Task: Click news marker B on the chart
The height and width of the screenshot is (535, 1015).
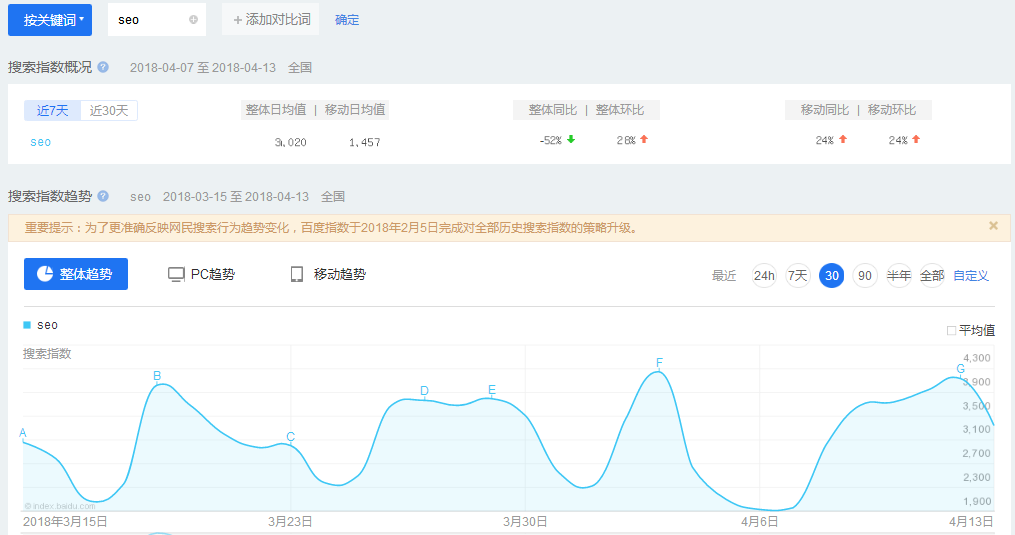Action: (157, 376)
